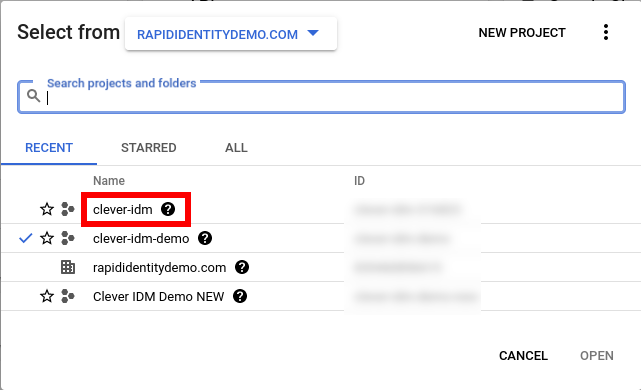Select the Clever IDM Demo NEW name

tap(159, 296)
